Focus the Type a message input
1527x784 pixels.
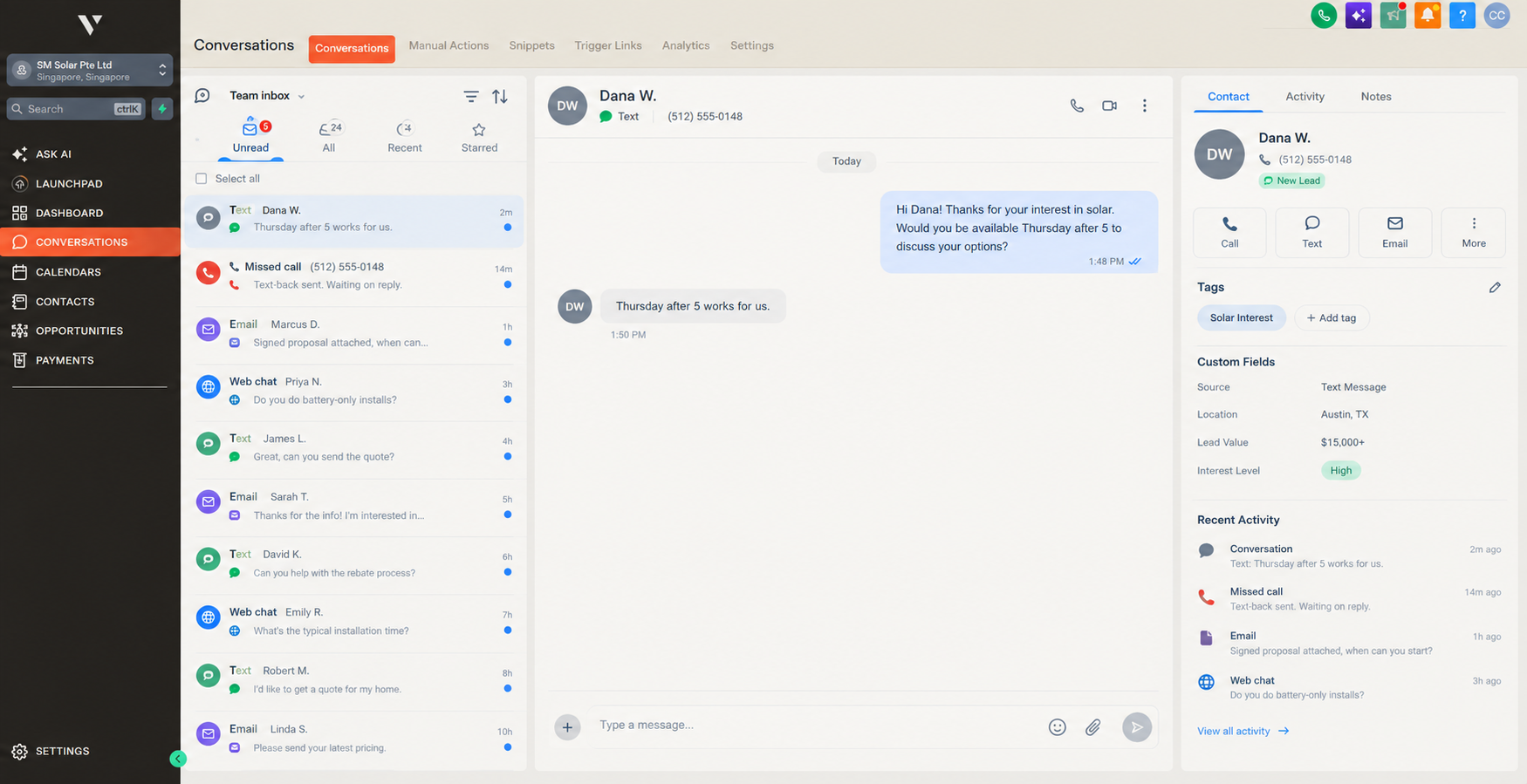point(816,726)
